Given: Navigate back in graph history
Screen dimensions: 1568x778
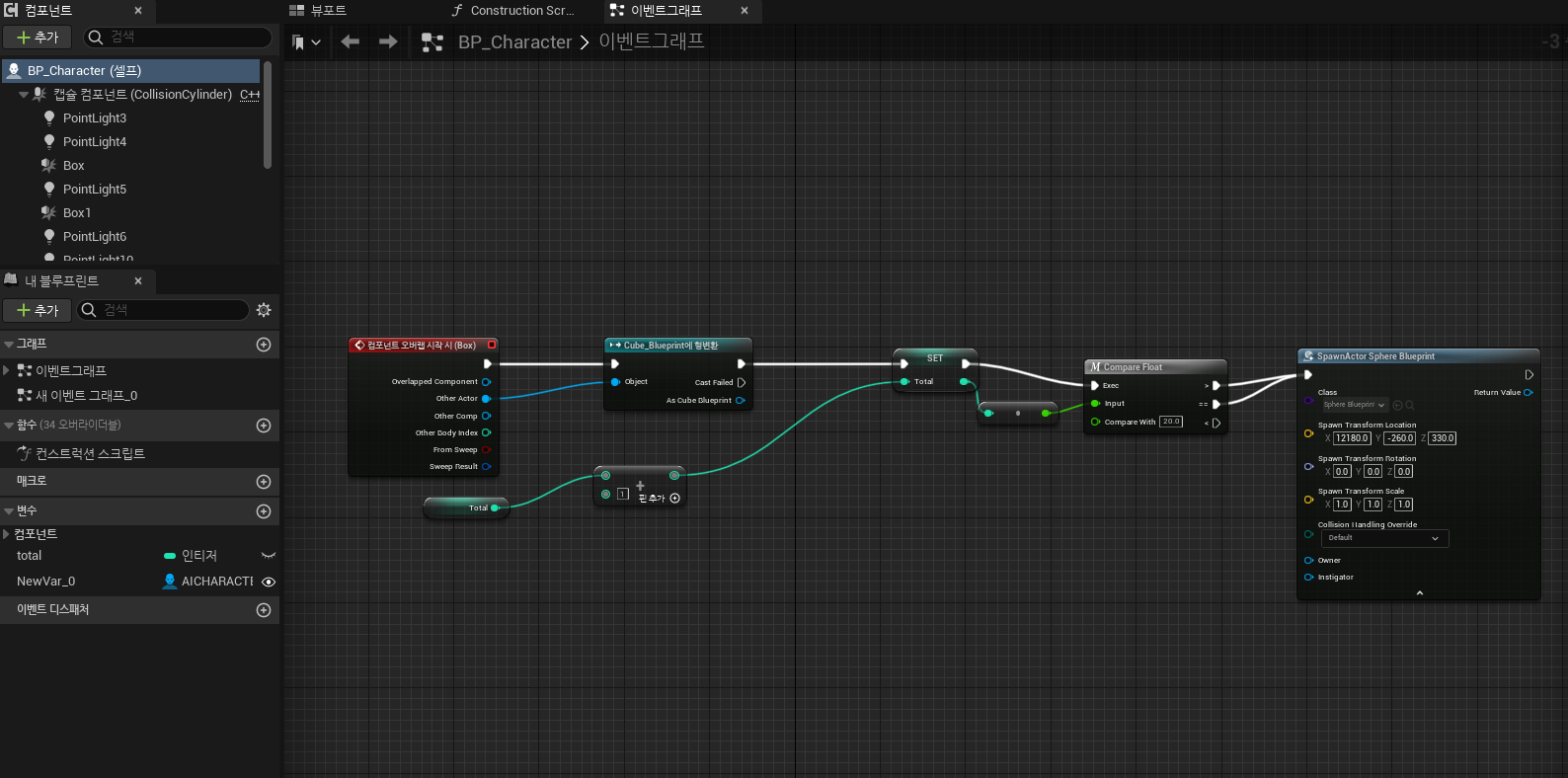Looking at the screenshot, I should coord(350,41).
